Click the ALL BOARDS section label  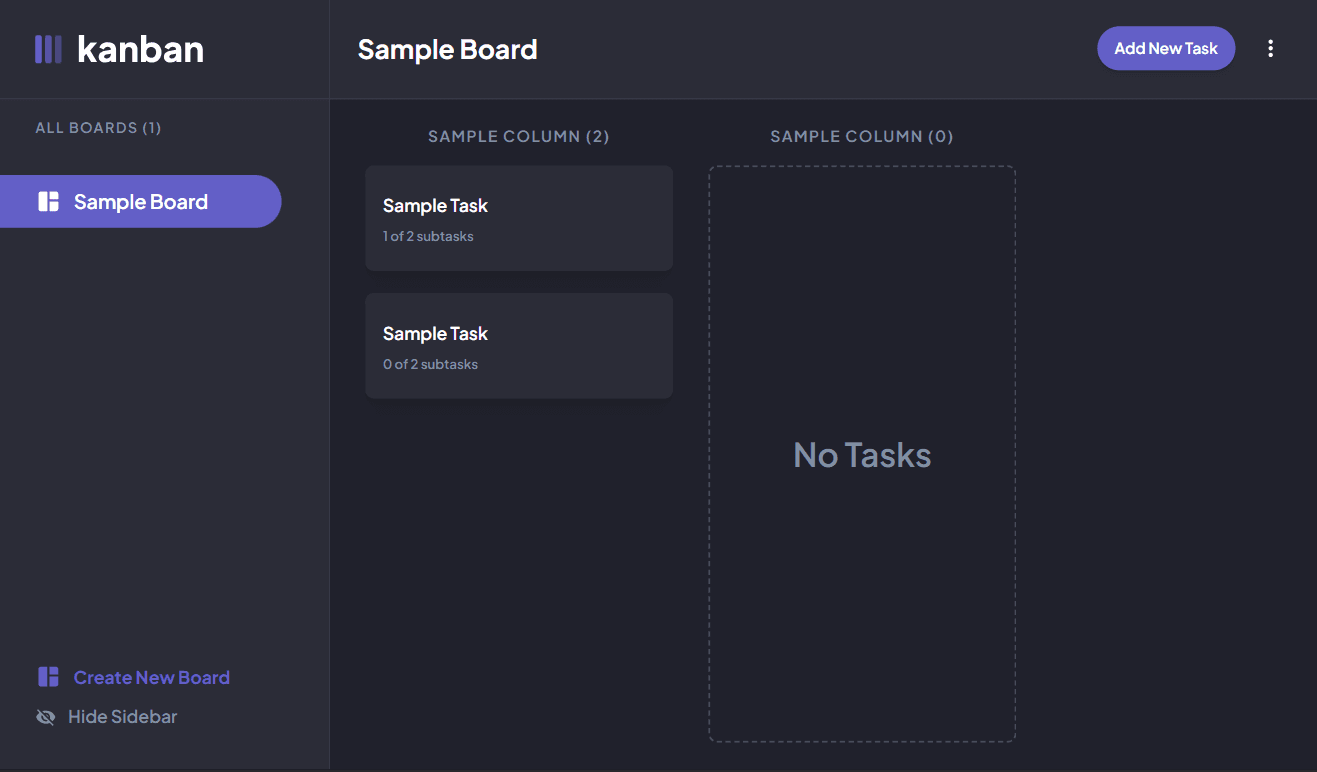(98, 127)
